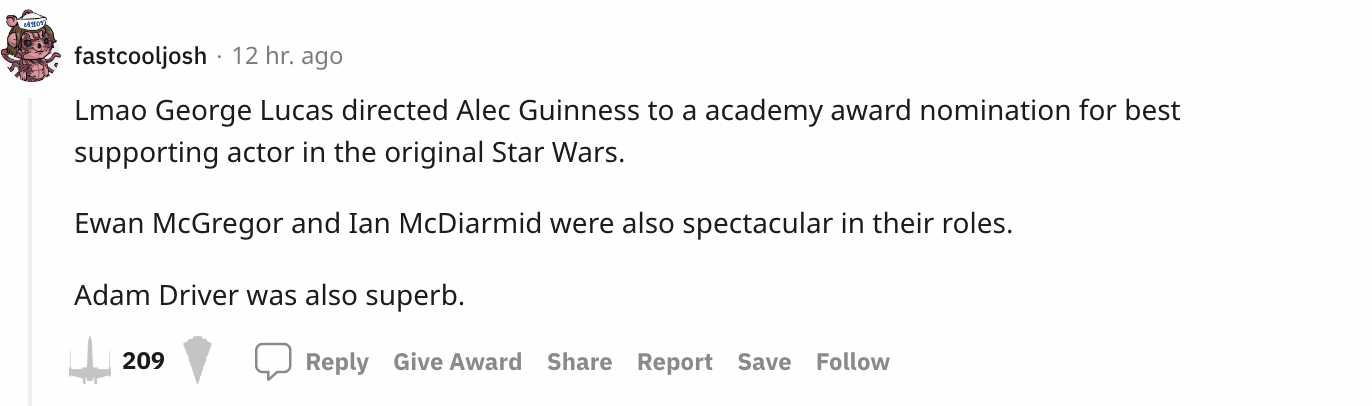Click the speech bubble comment icon
1372x406 pixels.
click(272, 362)
